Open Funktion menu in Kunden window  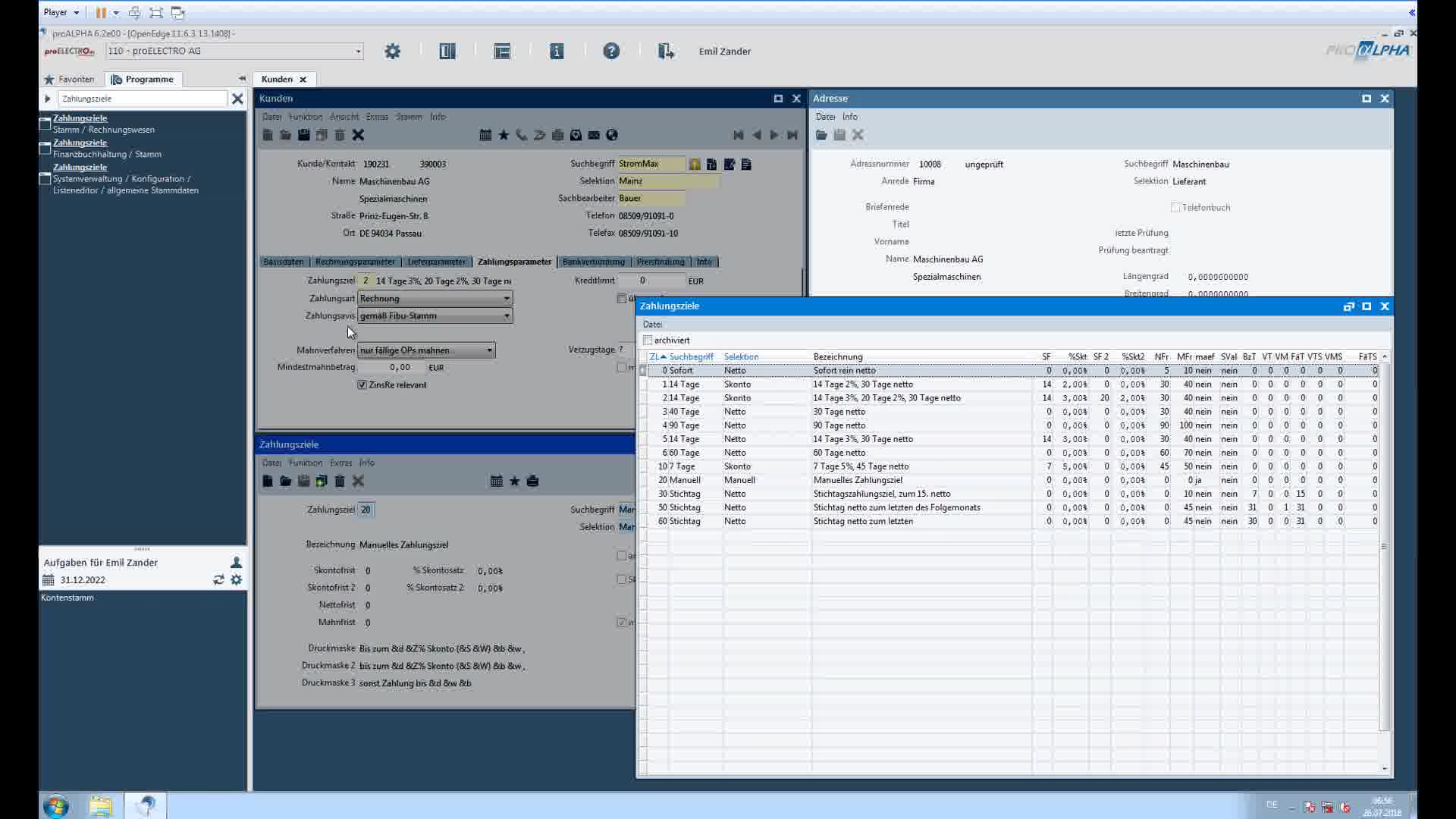(306, 117)
